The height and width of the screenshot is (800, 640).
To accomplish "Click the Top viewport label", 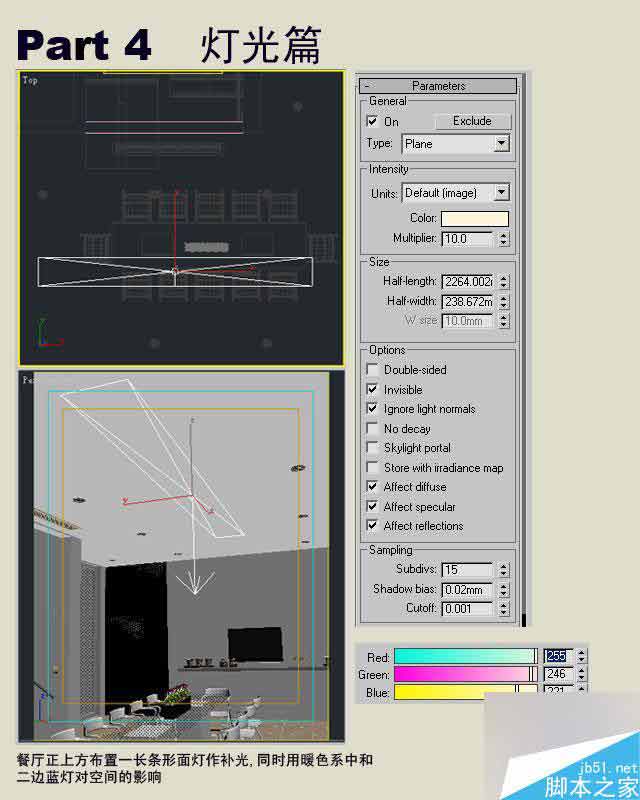I will 30,80.
